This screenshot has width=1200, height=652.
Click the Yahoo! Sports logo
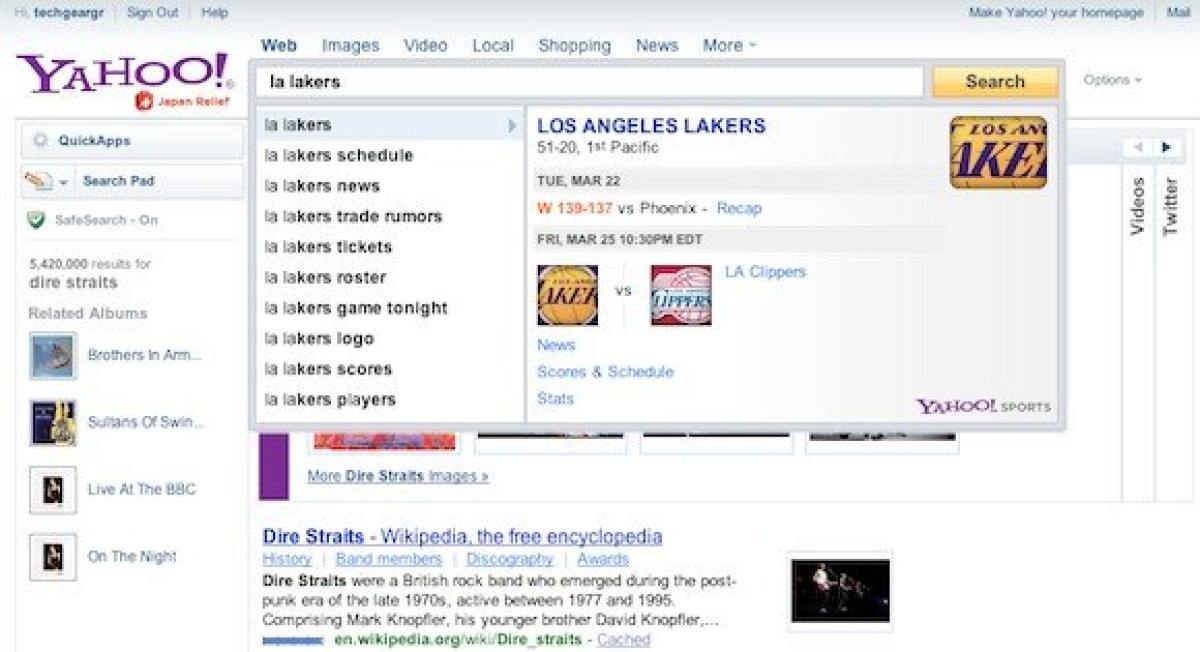(983, 406)
